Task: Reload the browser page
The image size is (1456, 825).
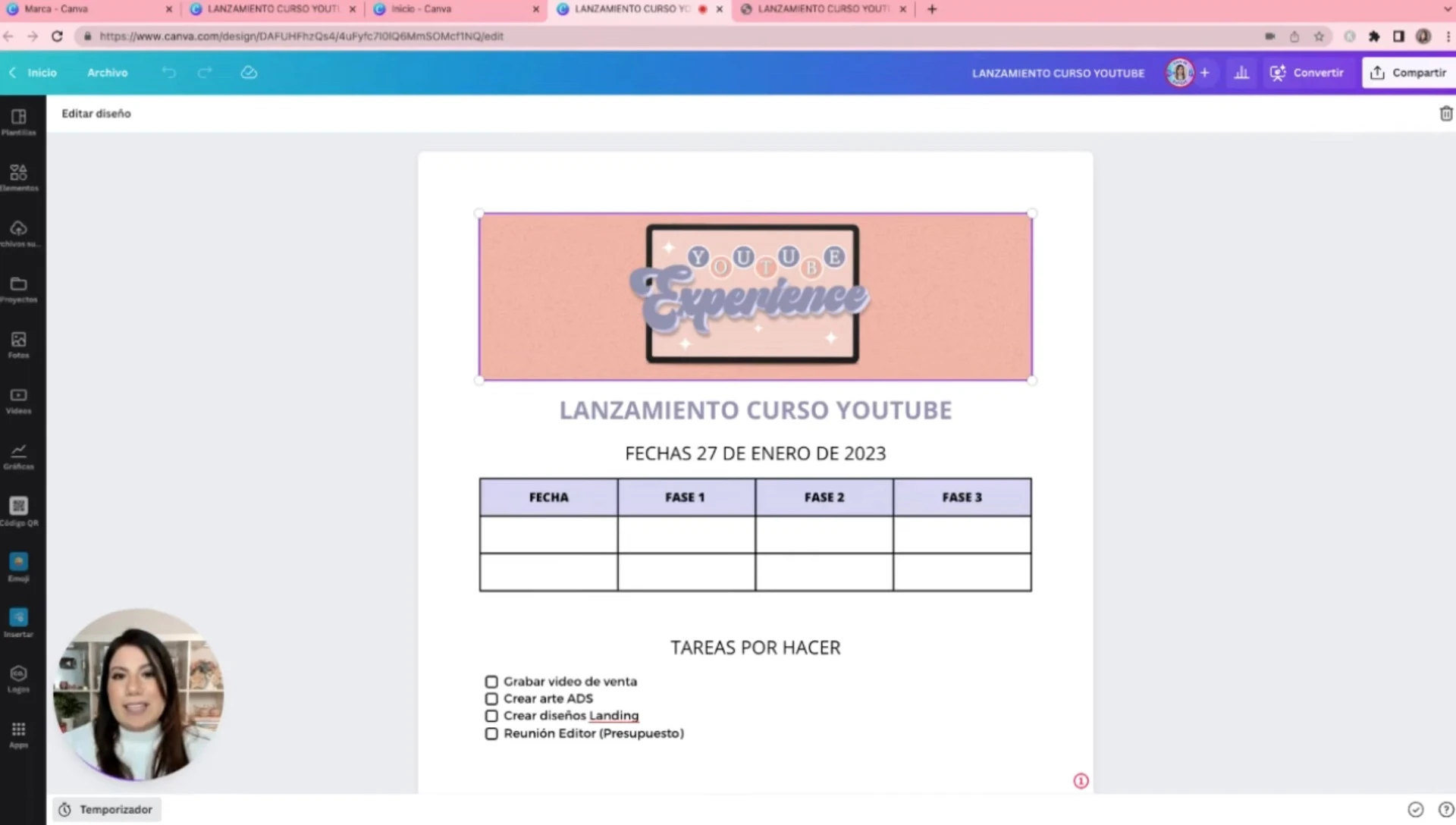Action: pos(57,36)
